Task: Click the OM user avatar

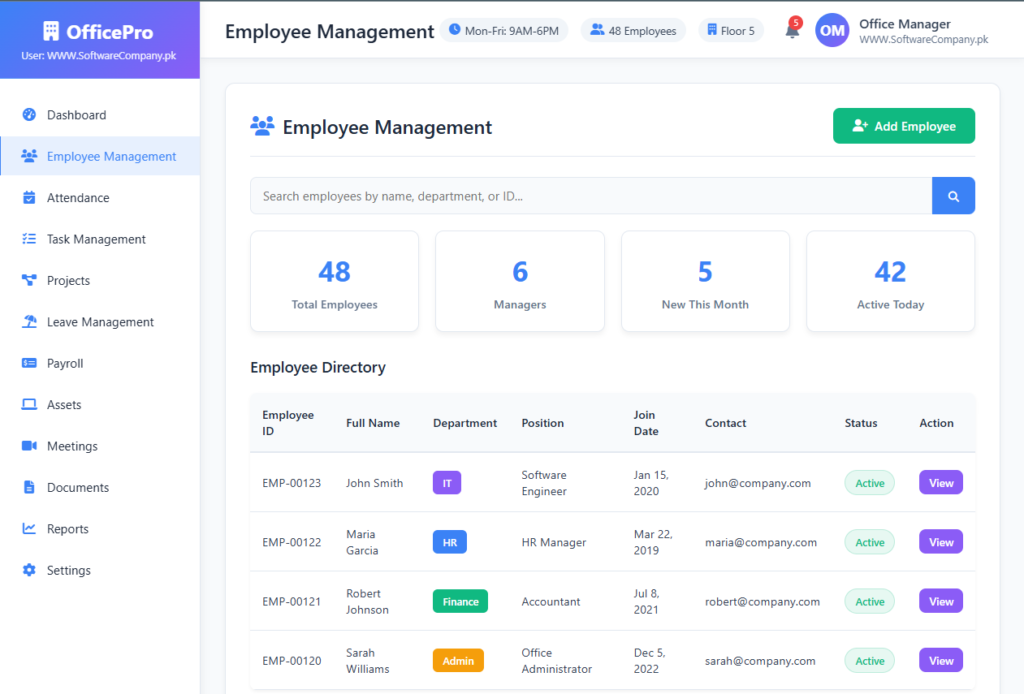Action: coord(832,31)
